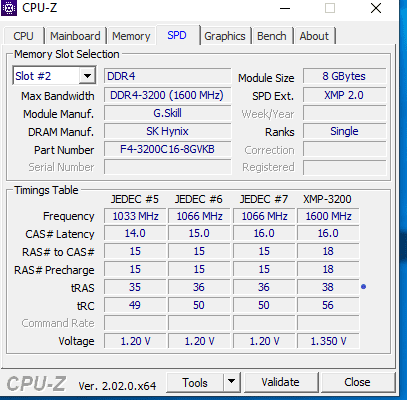Image resolution: width=407 pixels, height=400 pixels.
Task: Click the Tools button
Action: tap(195, 382)
